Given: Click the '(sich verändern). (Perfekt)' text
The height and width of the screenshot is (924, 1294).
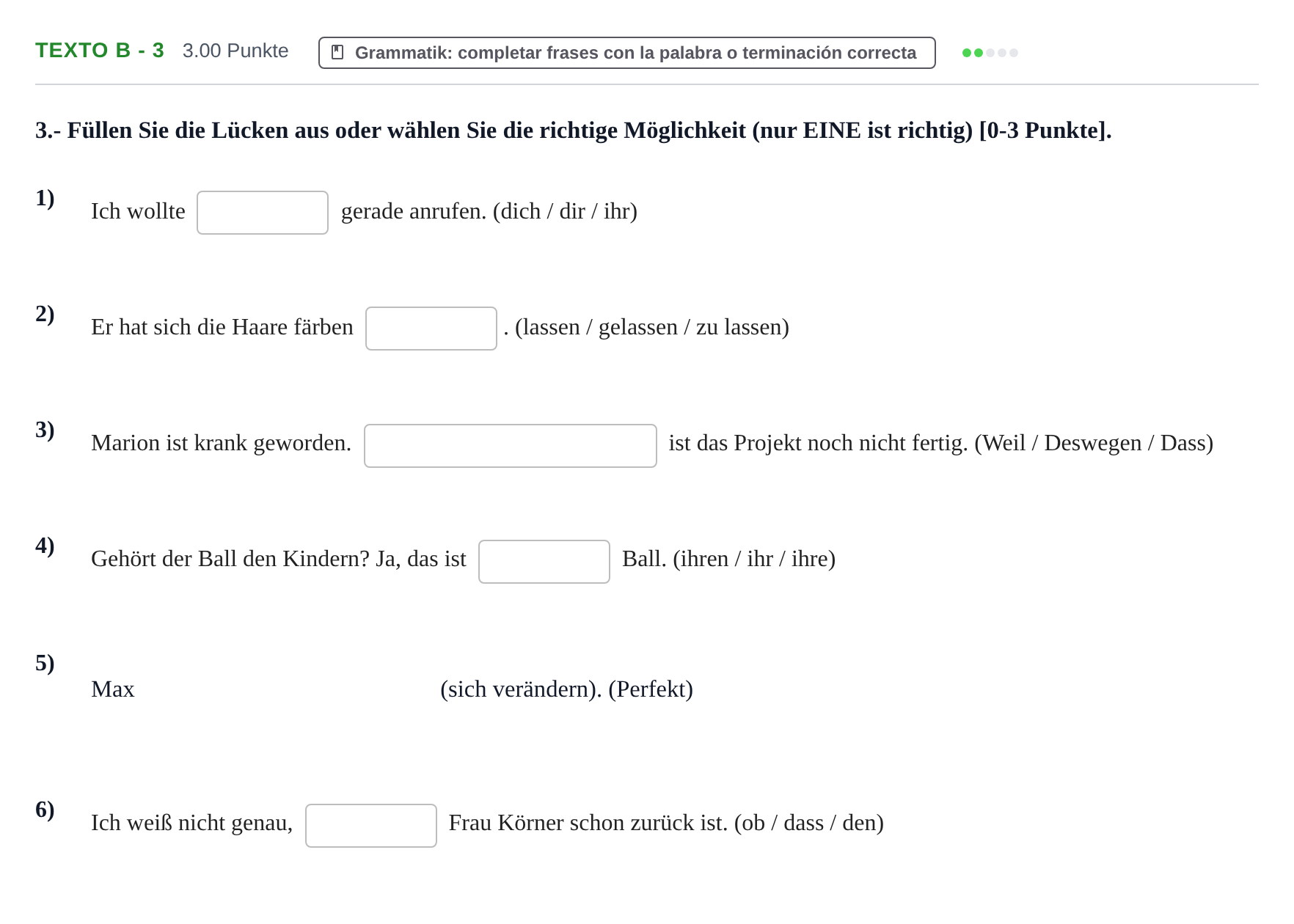Looking at the screenshot, I should tap(566, 689).
